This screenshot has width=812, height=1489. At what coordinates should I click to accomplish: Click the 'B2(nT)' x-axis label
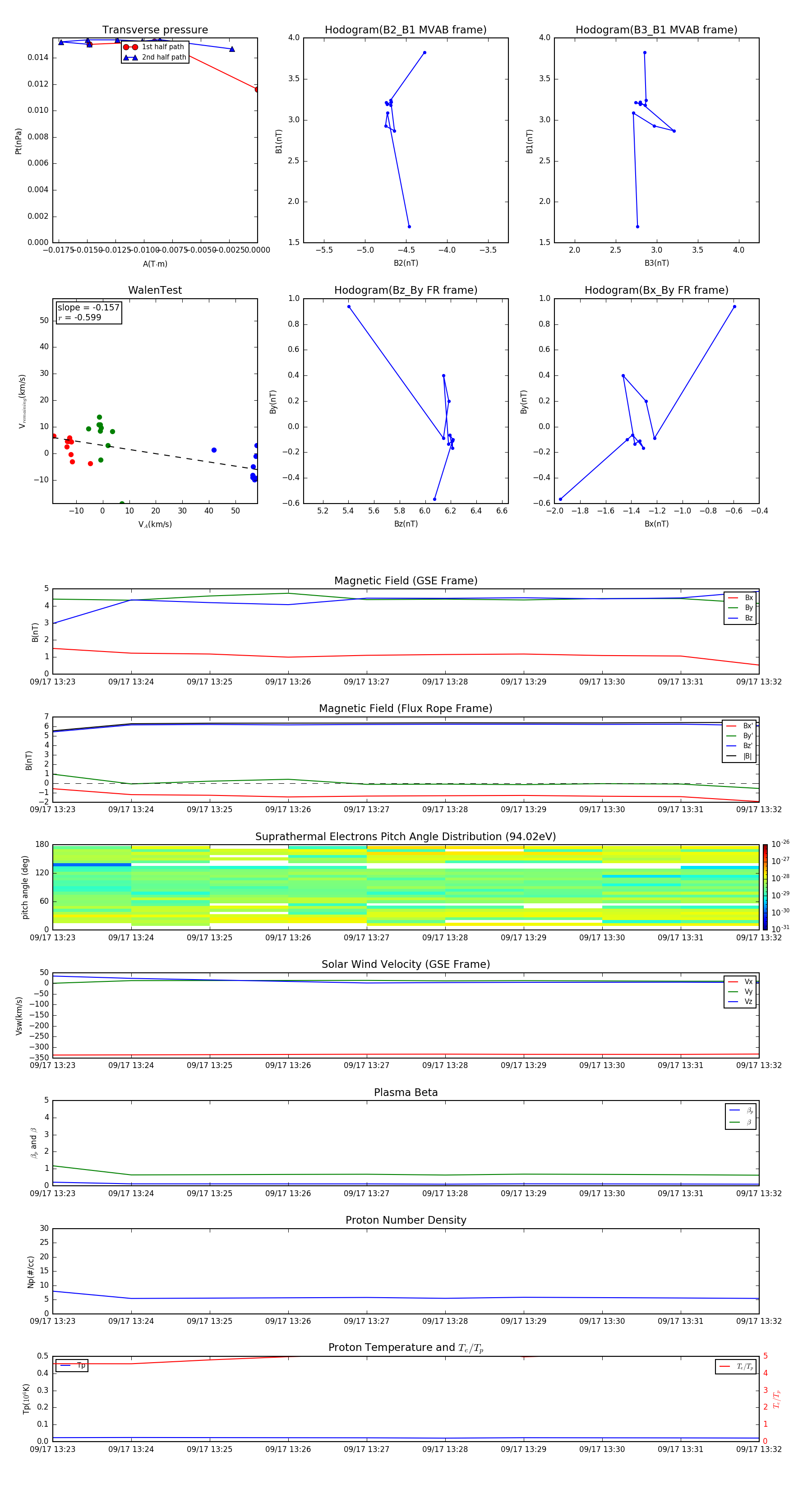406,264
